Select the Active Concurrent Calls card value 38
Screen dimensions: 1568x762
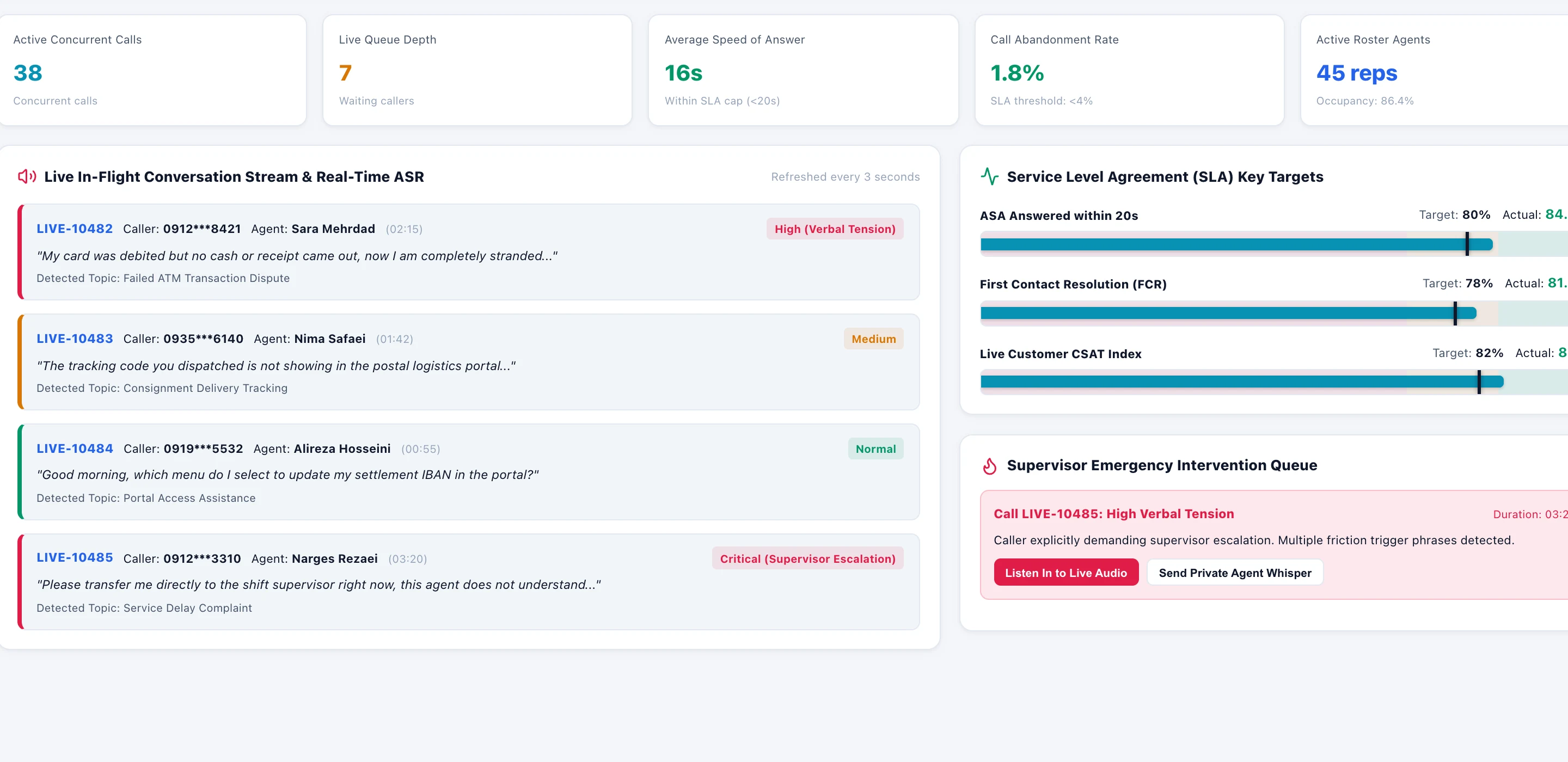(28, 73)
